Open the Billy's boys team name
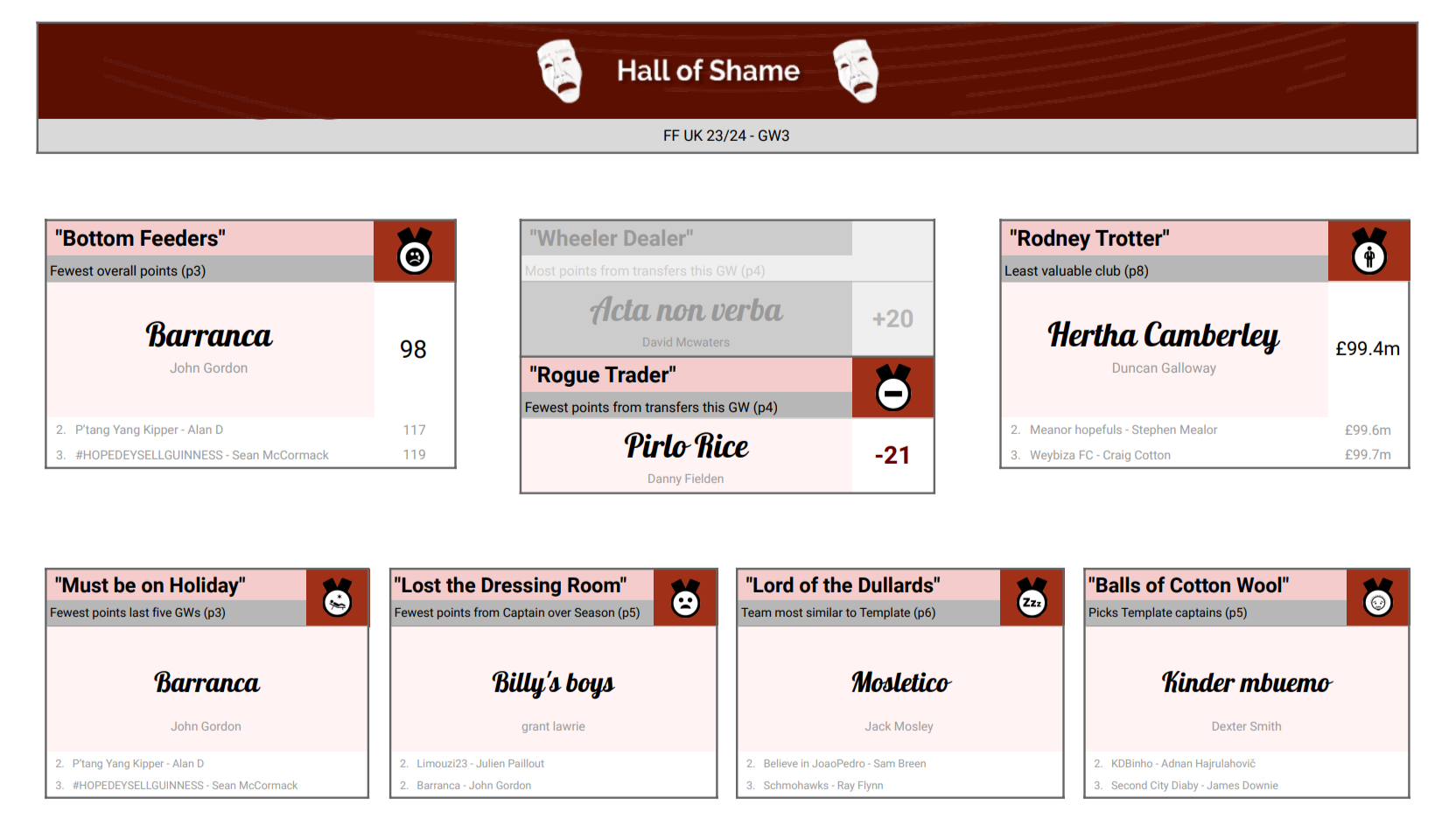 553,682
